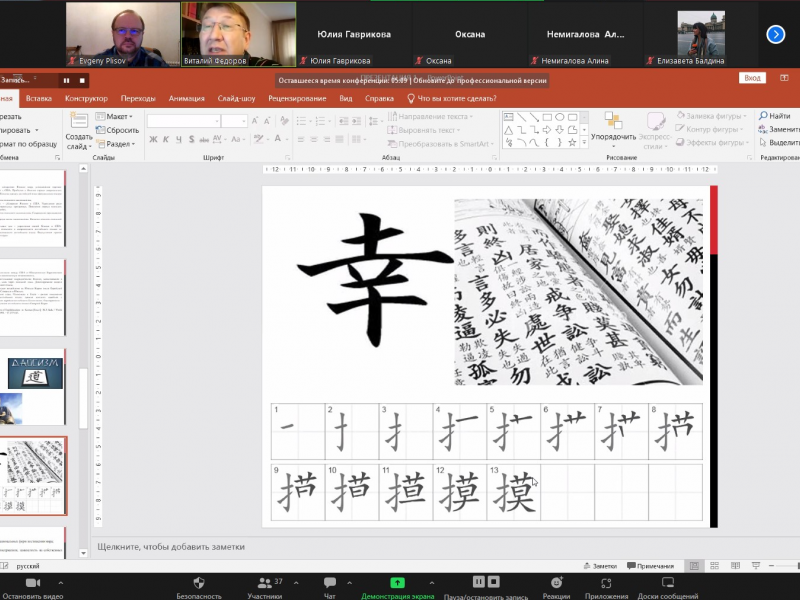The width and height of the screenshot is (800, 600).
Task: Click the Create Slide icon
Action: pos(79,123)
